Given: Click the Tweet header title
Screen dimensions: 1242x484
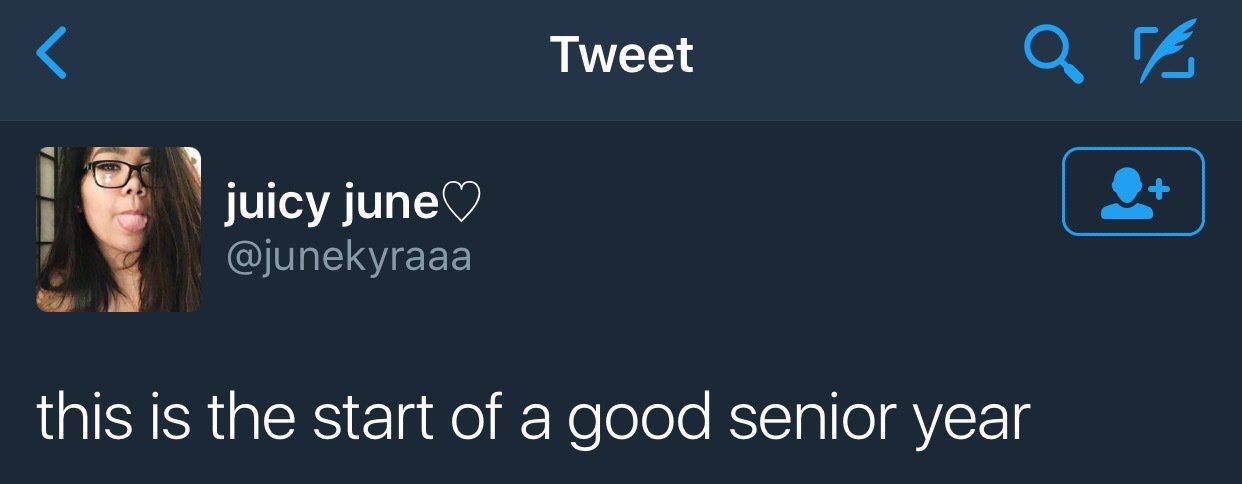Looking at the screenshot, I should pyautogui.click(x=621, y=54).
